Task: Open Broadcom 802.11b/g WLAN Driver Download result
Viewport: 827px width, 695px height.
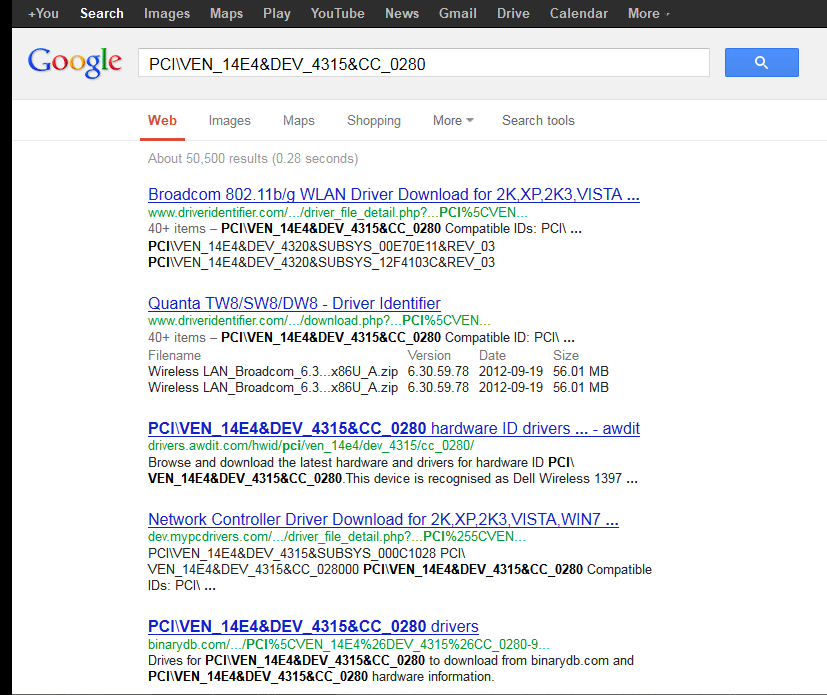Action: (393, 195)
